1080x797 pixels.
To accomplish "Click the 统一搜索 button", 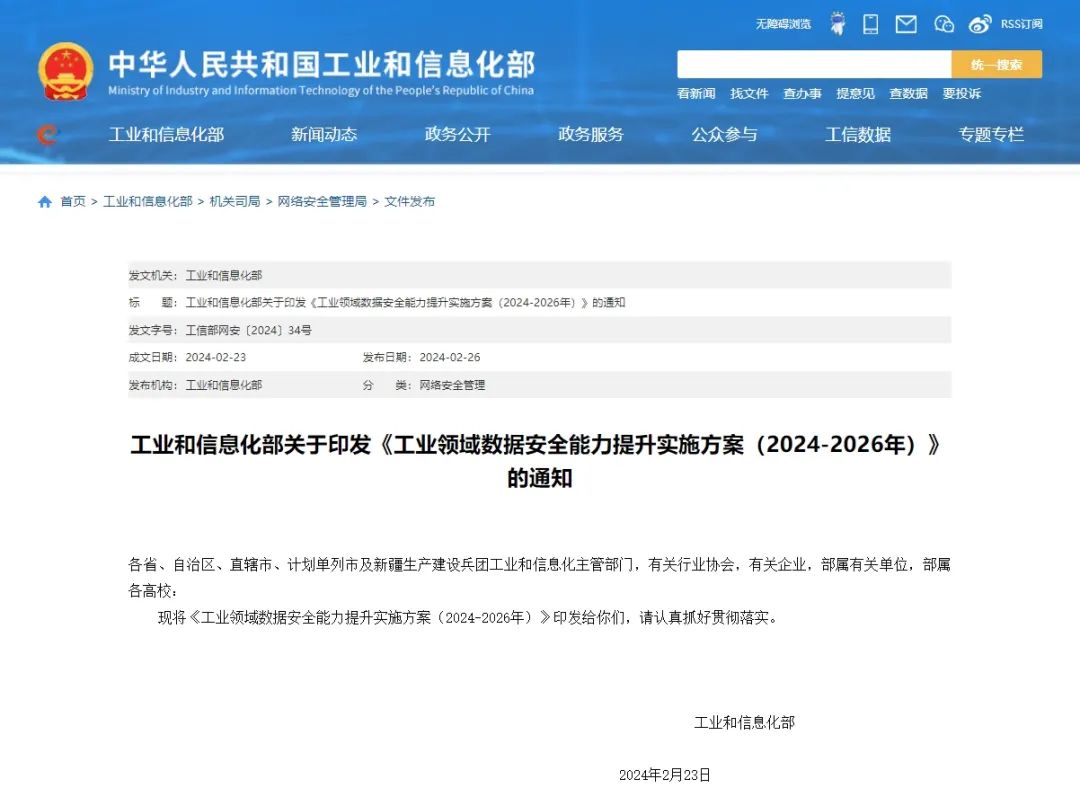I will 997,64.
